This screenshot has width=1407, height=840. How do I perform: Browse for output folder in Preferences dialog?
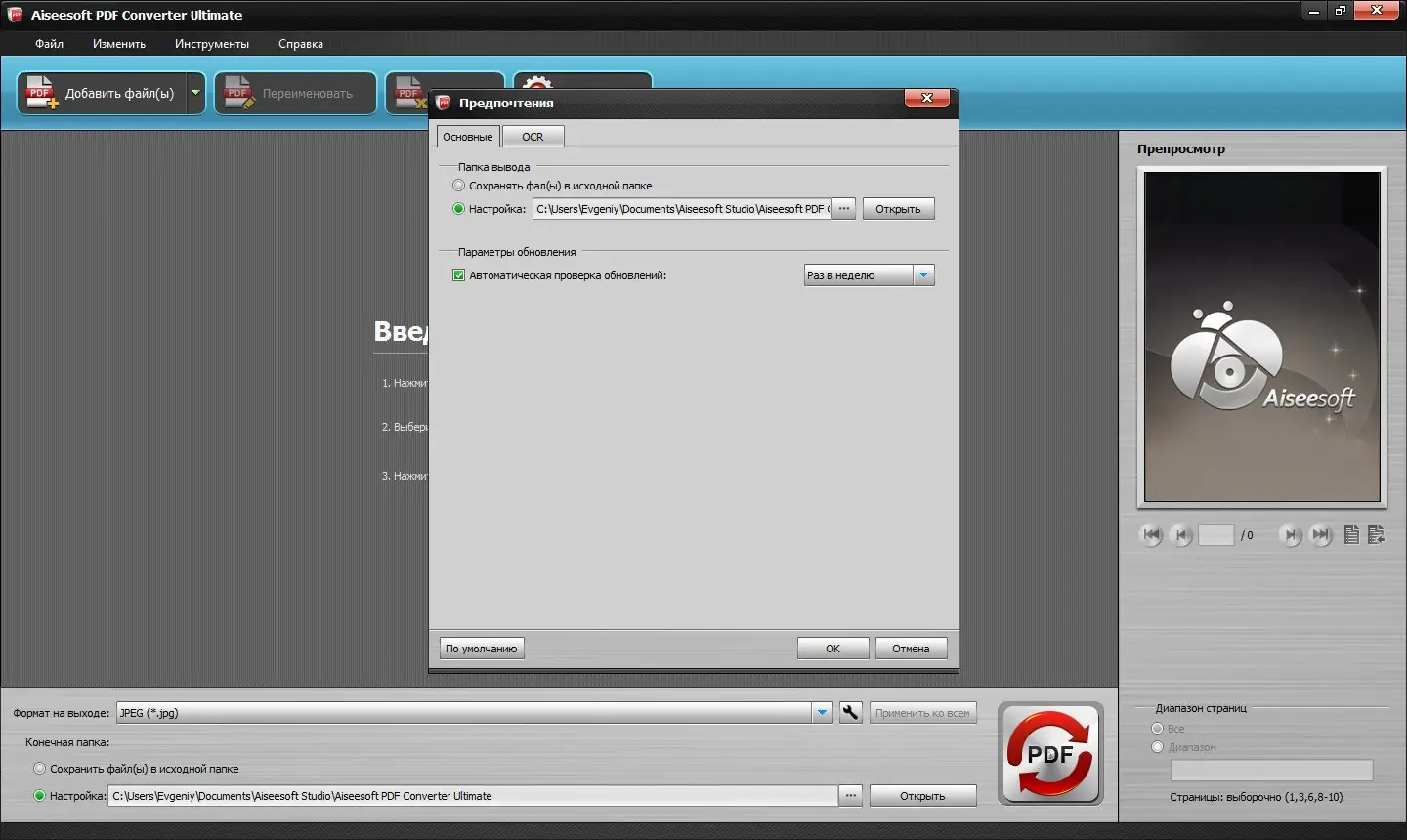tap(844, 209)
